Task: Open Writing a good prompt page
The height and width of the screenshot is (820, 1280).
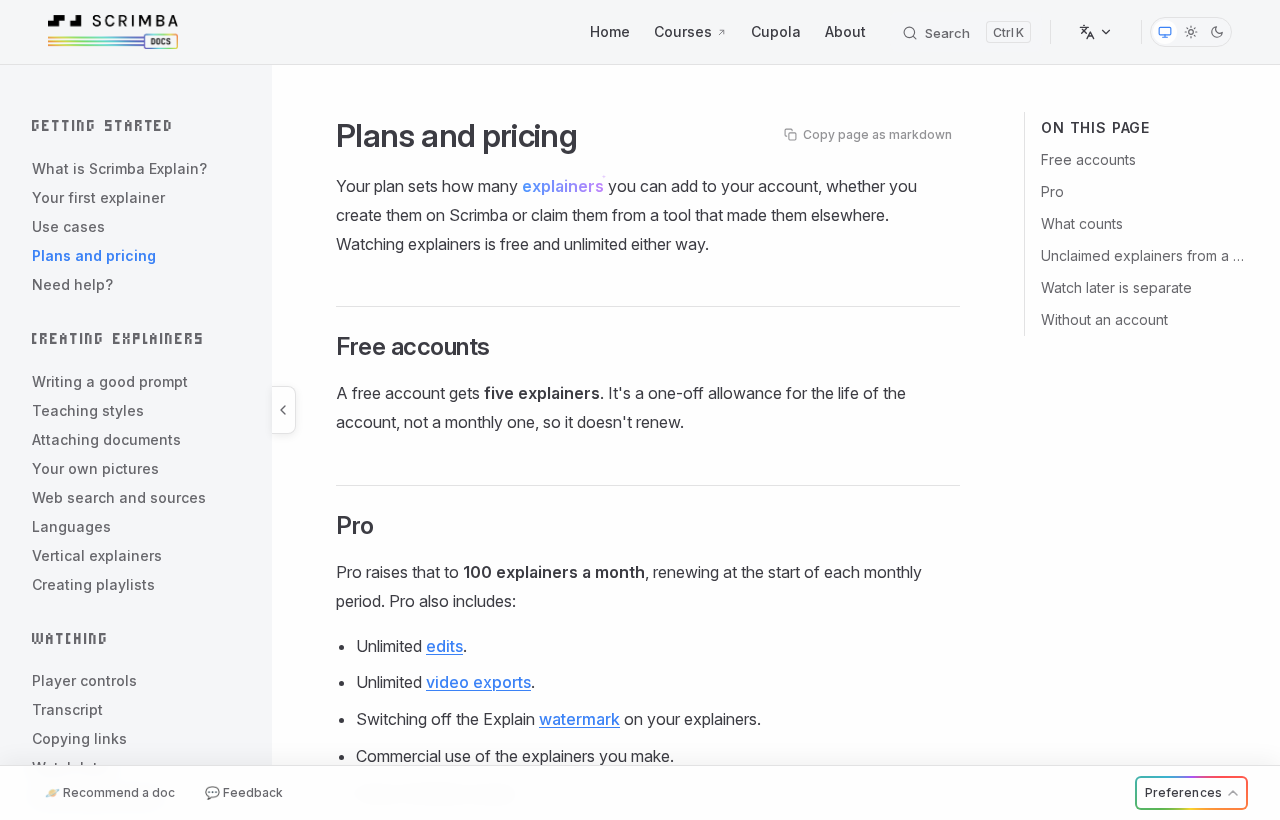Action: 110,382
